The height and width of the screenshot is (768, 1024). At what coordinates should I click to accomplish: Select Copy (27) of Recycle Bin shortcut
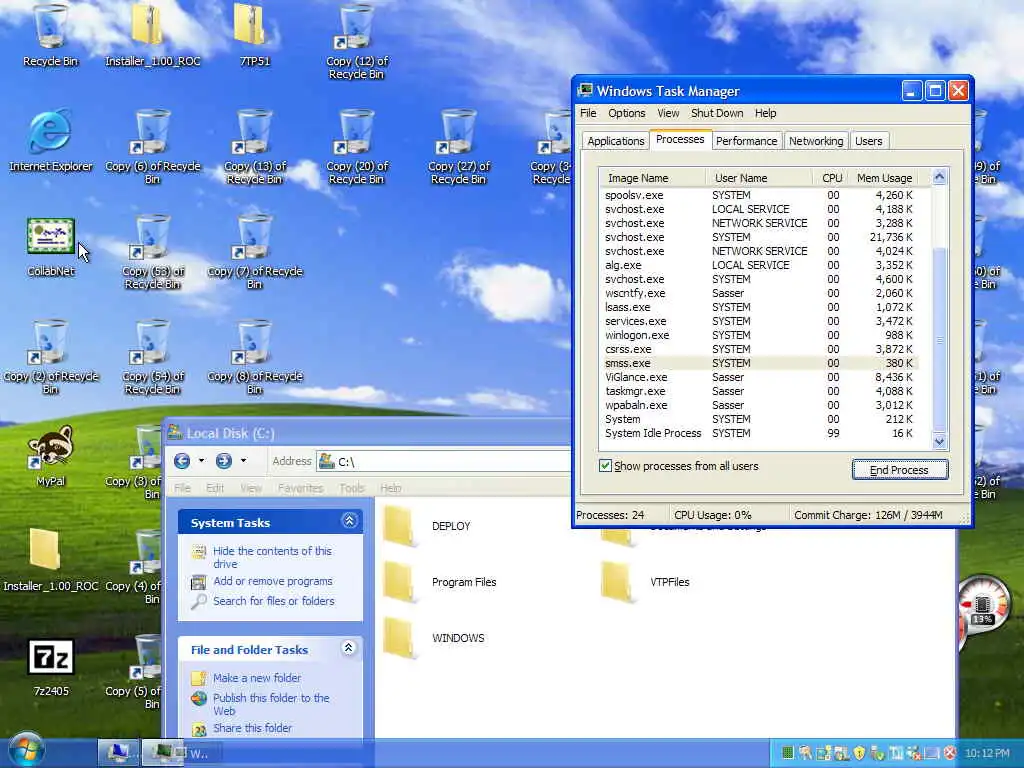pyautogui.click(x=458, y=146)
